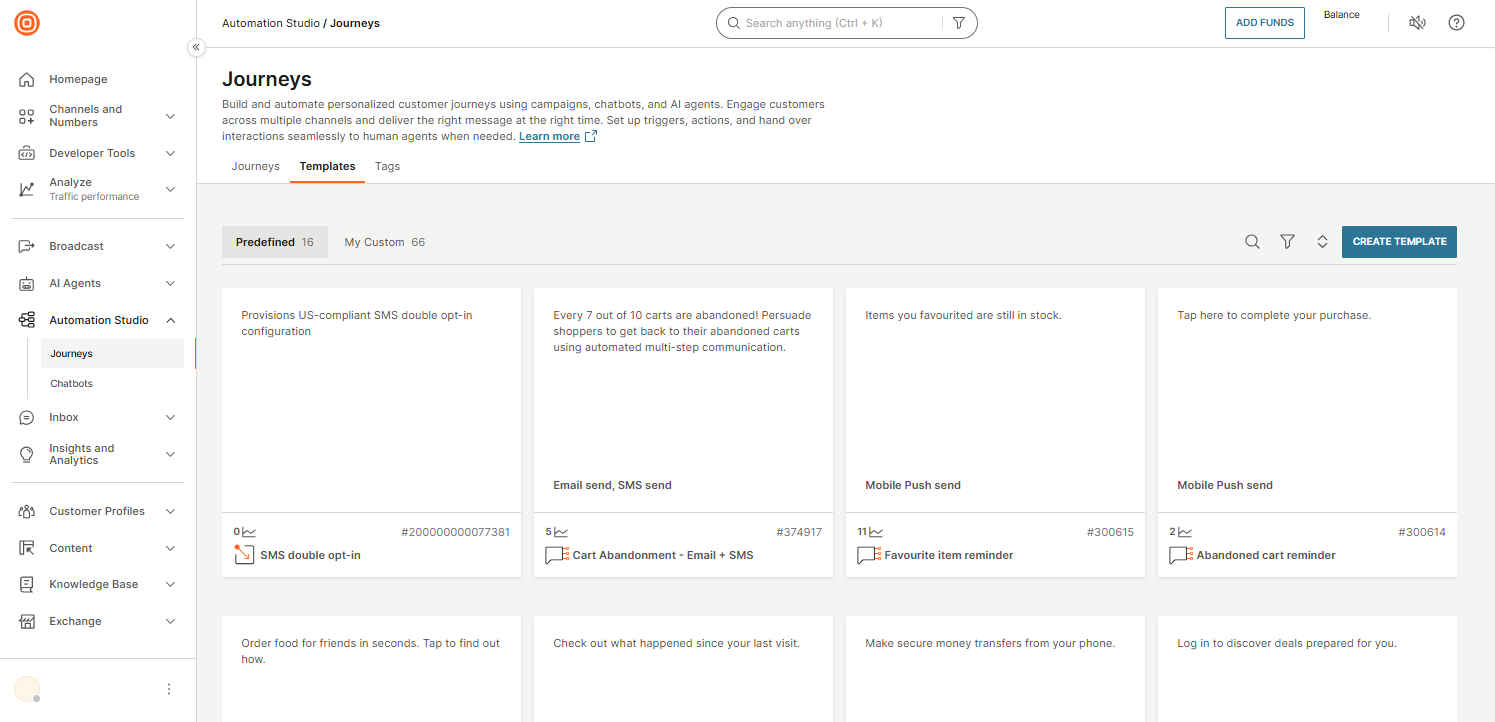Switch to My Custom templates
The width and height of the screenshot is (1495, 722).
tap(384, 241)
